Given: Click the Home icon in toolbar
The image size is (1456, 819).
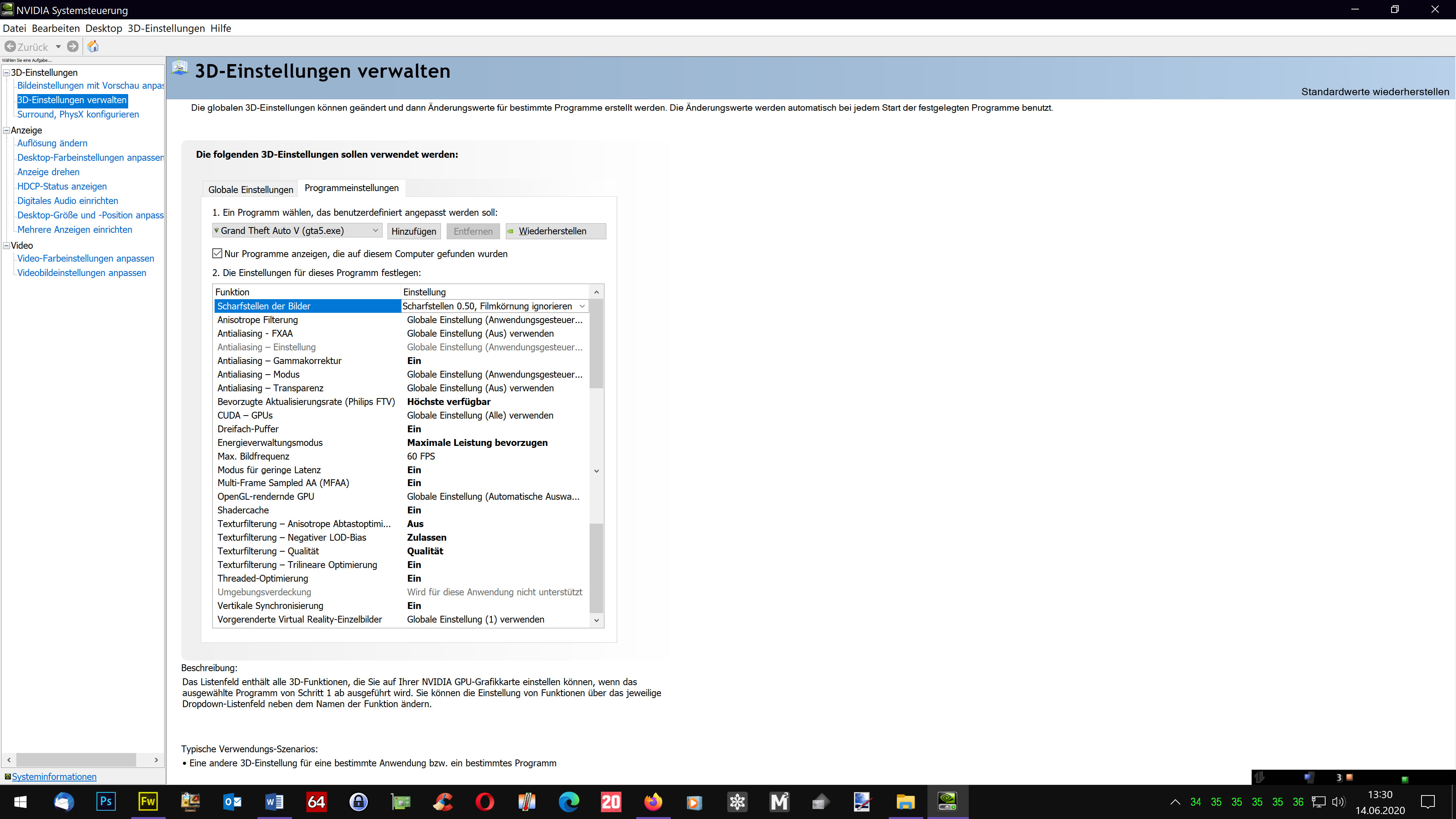Looking at the screenshot, I should pyautogui.click(x=93, y=46).
